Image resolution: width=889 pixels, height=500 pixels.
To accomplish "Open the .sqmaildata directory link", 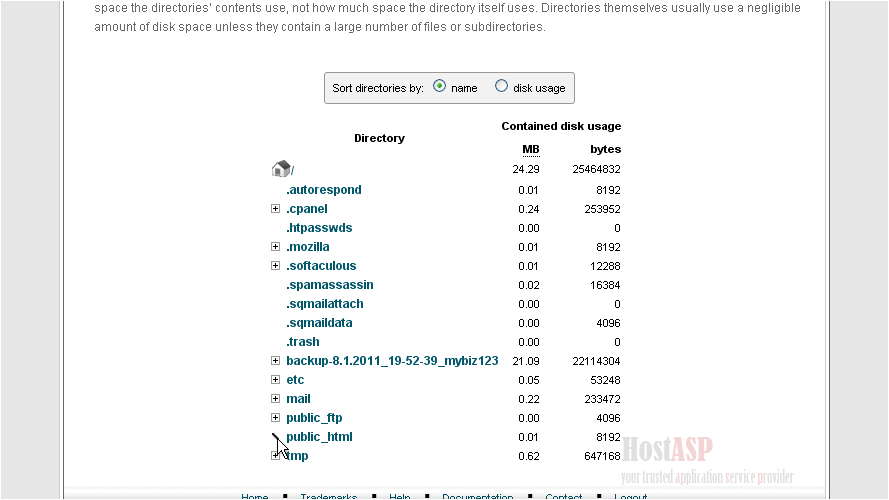I will coord(319,323).
